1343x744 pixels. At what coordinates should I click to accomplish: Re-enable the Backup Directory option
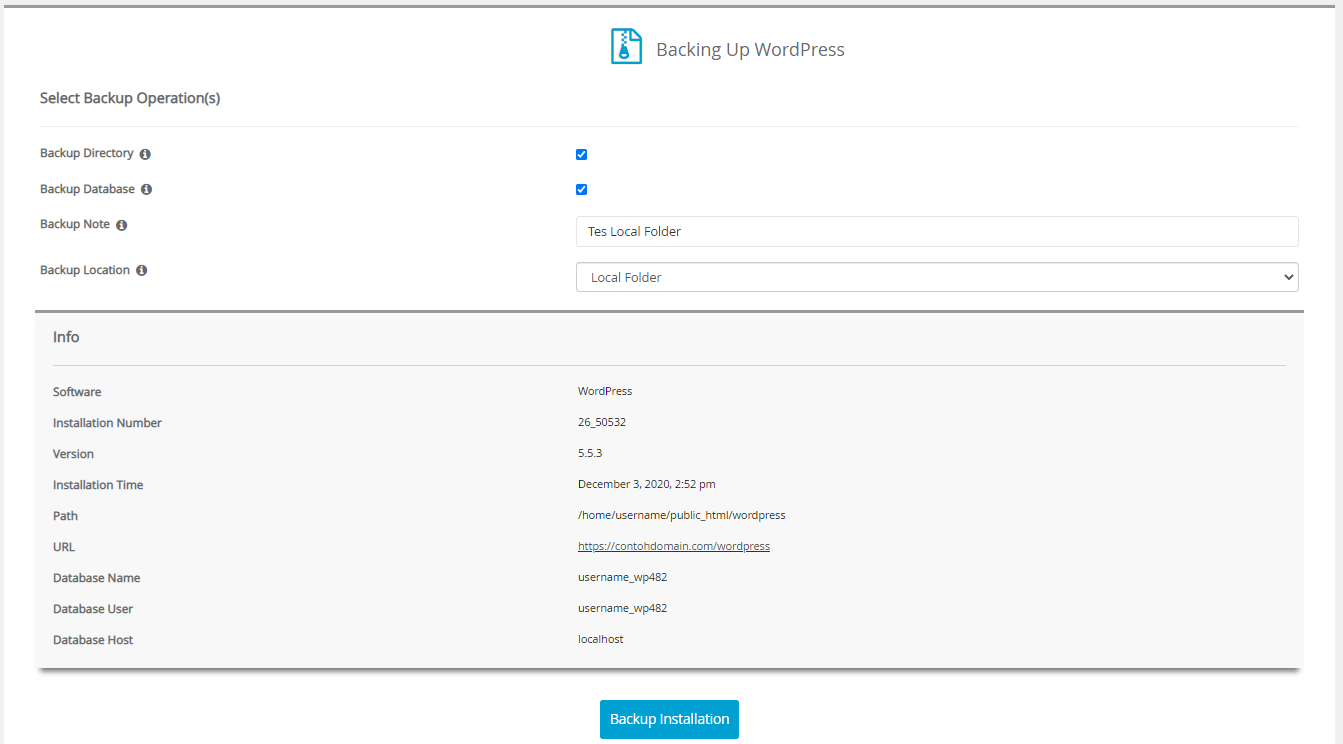[581, 154]
